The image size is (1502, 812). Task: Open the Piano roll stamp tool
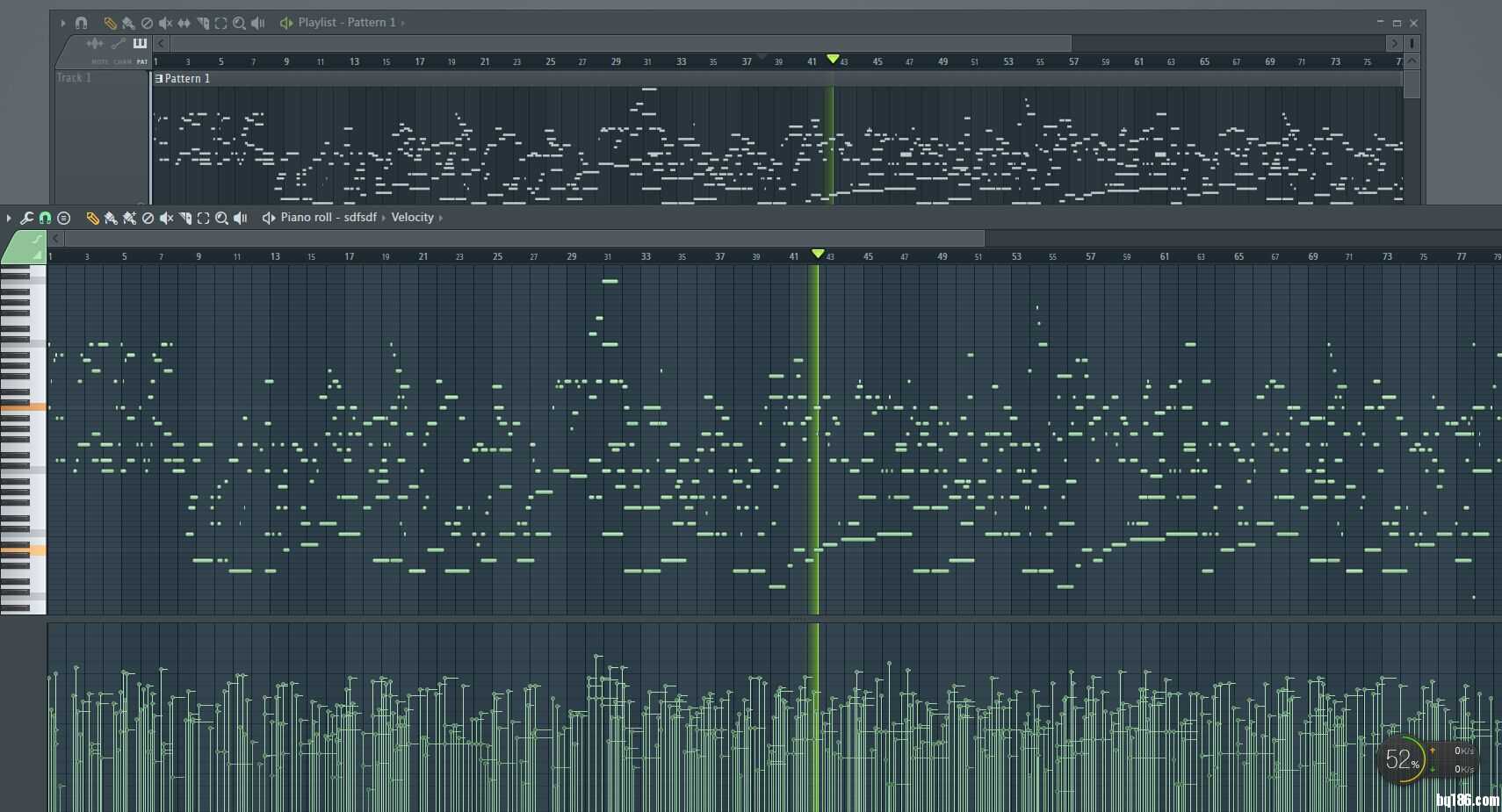coord(63,218)
